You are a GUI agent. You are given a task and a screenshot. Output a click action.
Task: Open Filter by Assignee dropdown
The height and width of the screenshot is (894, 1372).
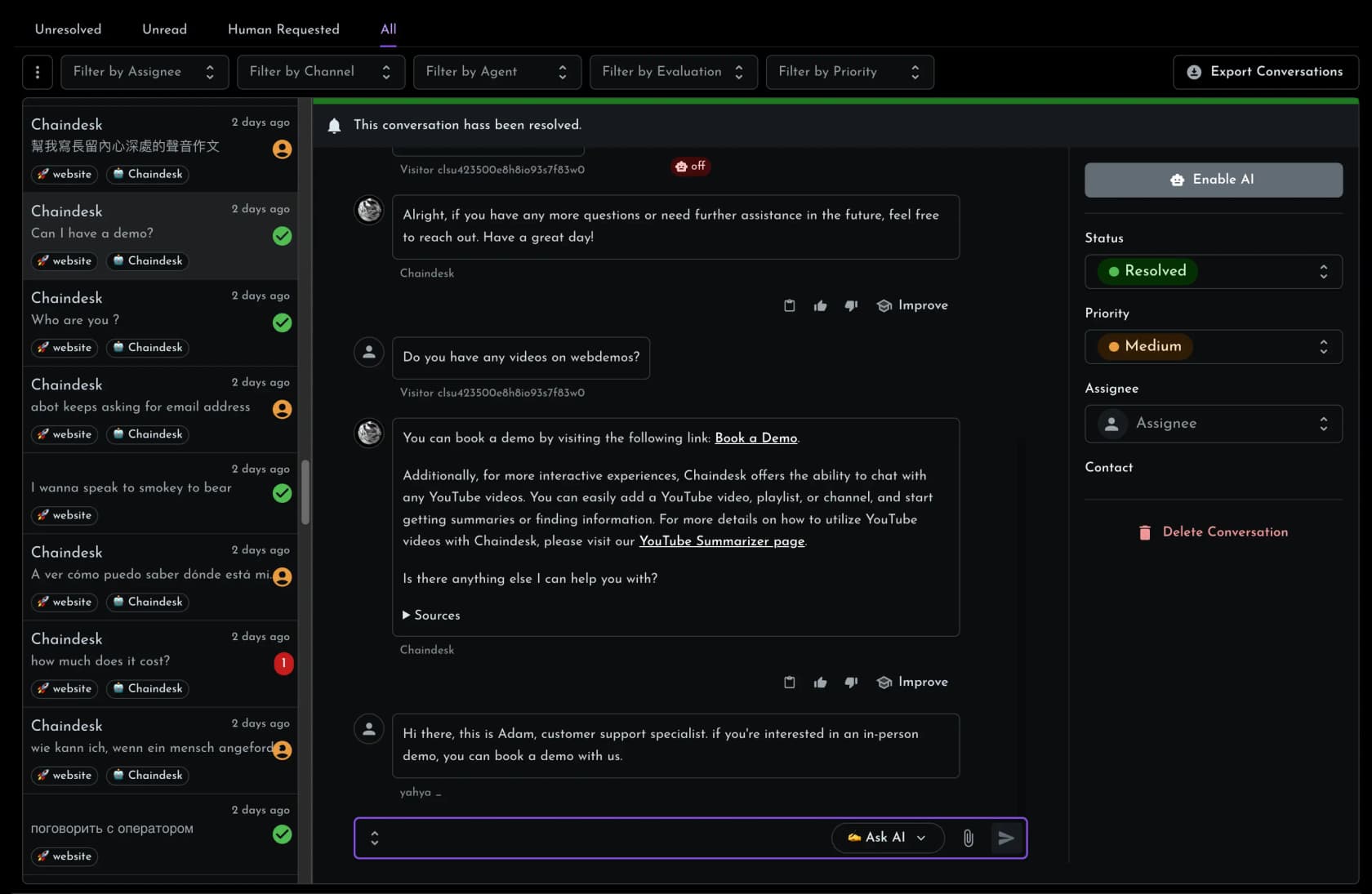pos(145,72)
